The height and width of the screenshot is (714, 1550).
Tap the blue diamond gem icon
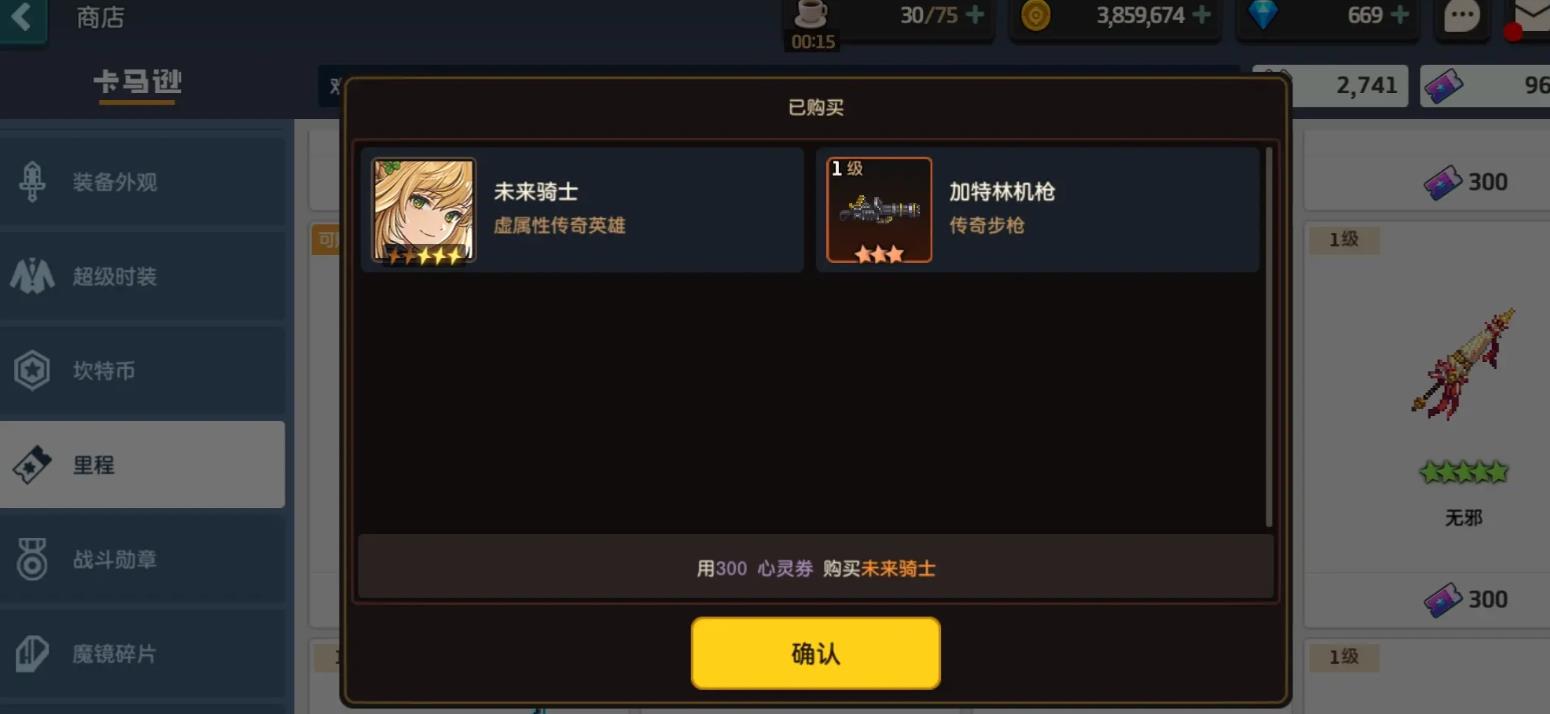[1263, 15]
